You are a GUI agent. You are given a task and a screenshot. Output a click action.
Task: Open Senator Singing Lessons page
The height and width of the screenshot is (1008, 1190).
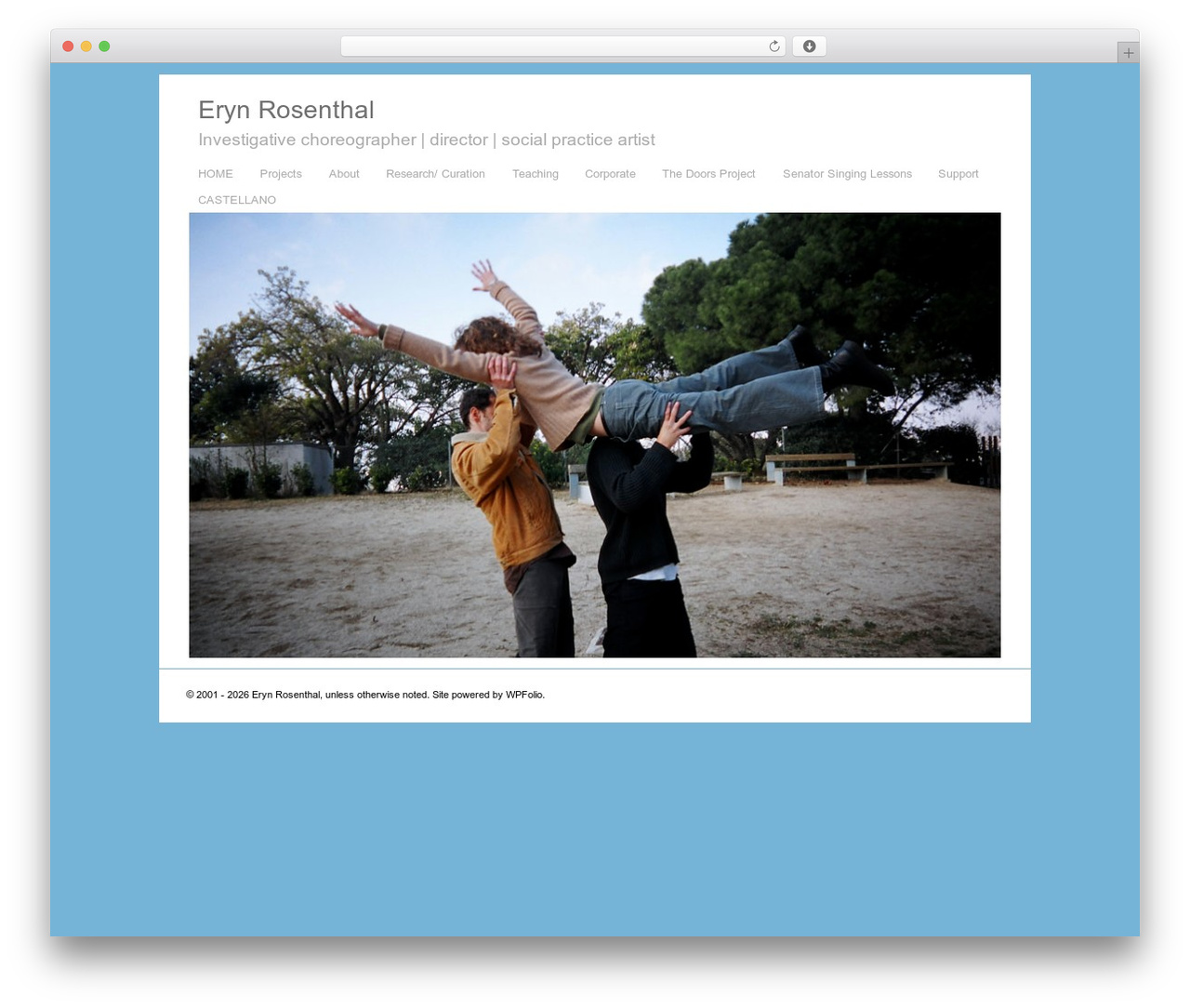(x=847, y=174)
